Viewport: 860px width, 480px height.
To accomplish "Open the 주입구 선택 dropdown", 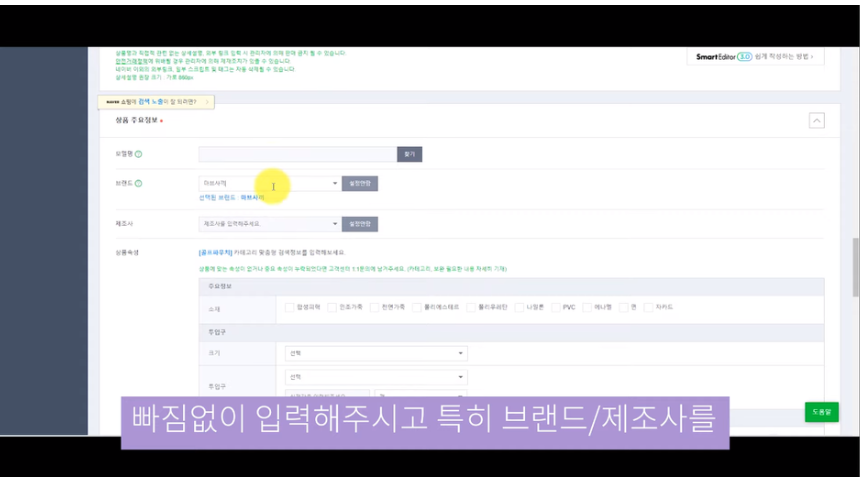I will tap(376, 377).
